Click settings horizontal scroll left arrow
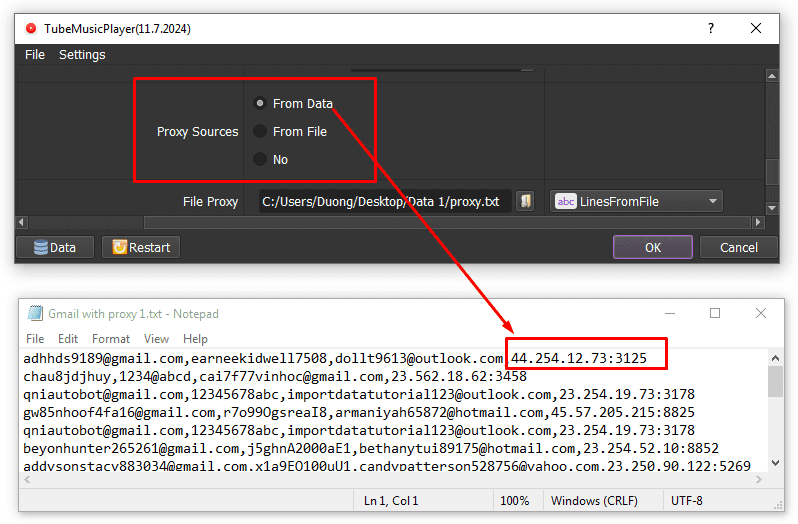Screen dimensions: 798x524 (21, 222)
